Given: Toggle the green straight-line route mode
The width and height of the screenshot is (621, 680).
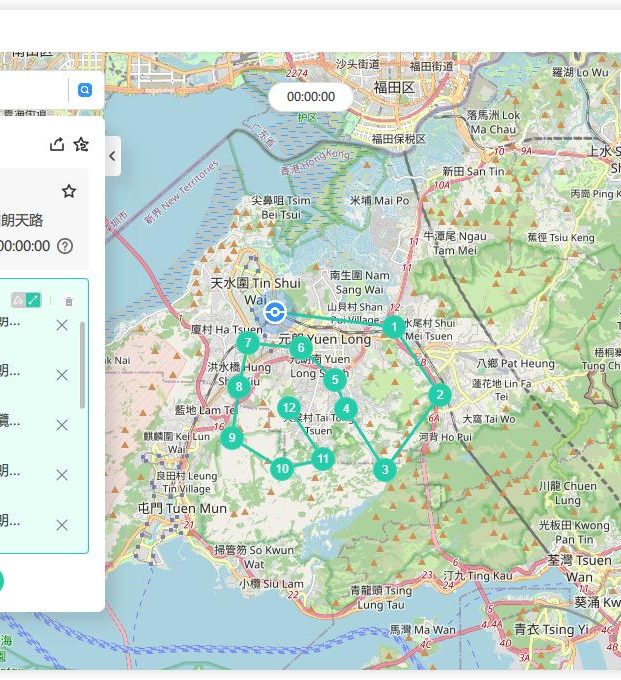Looking at the screenshot, I should point(33,300).
